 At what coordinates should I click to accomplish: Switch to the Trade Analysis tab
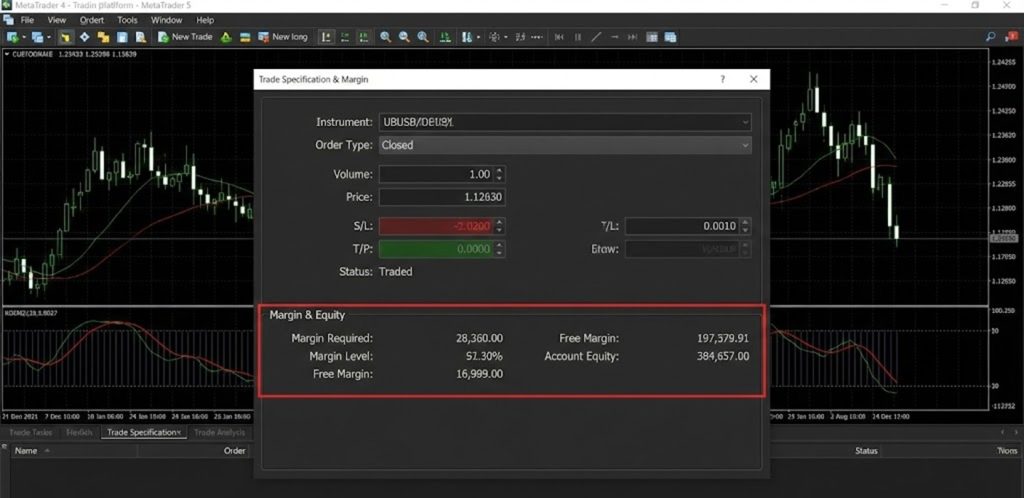(x=219, y=432)
